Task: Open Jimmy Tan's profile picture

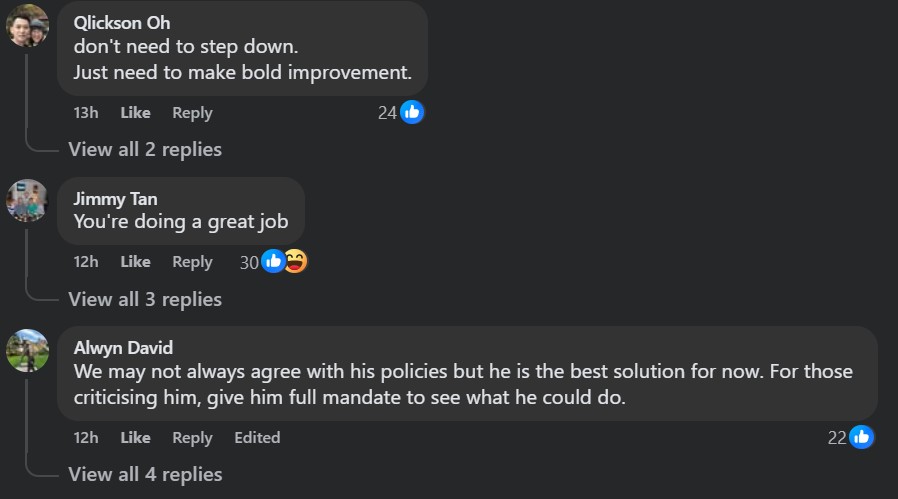Action: 27,201
